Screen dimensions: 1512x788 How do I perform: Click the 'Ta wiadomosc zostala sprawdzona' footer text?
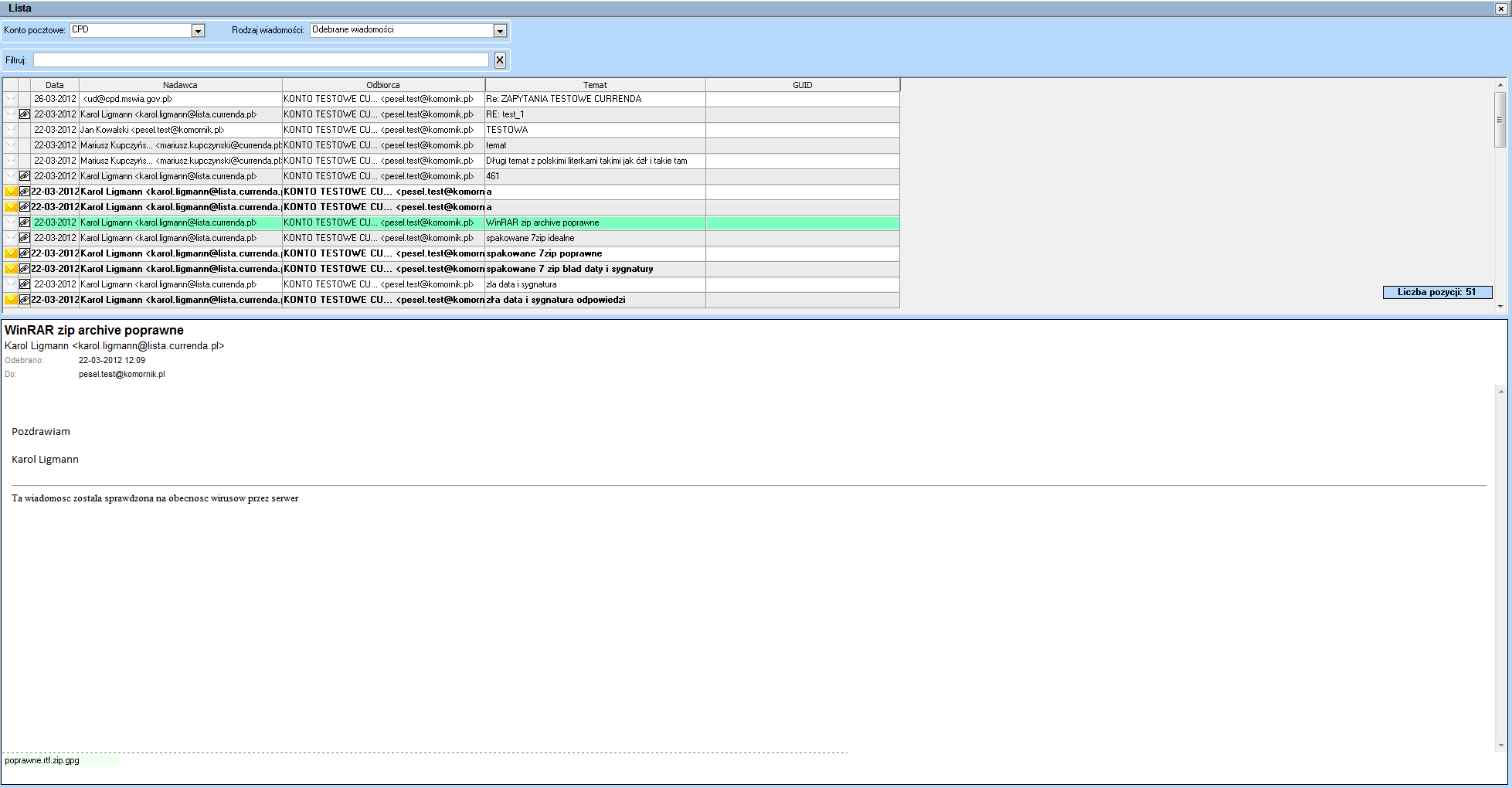155,498
